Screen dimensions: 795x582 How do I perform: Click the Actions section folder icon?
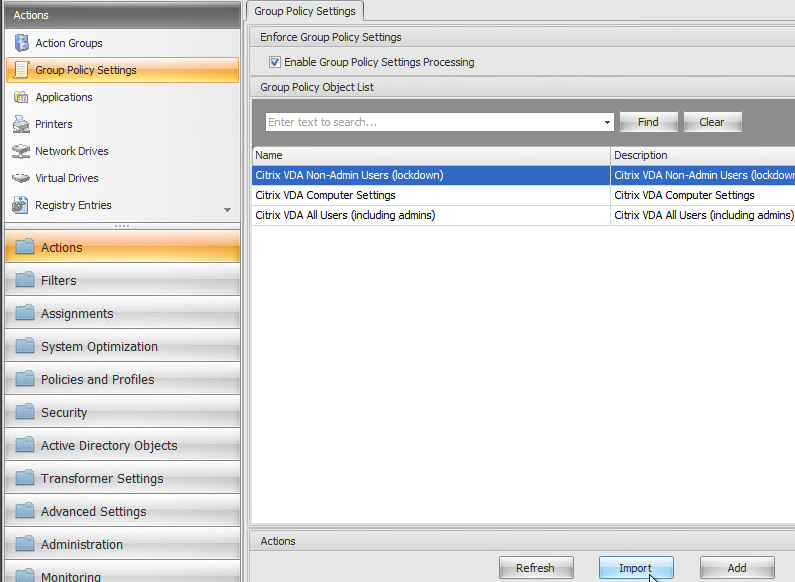(x=24, y=247)
